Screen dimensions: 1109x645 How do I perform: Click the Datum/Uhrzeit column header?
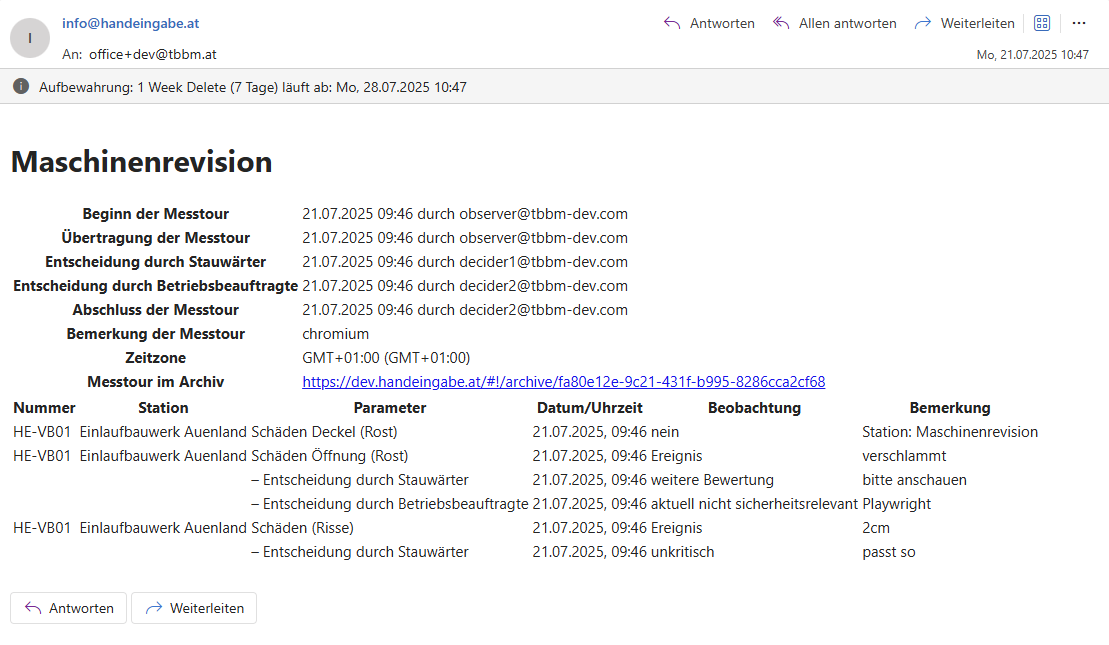590,407
